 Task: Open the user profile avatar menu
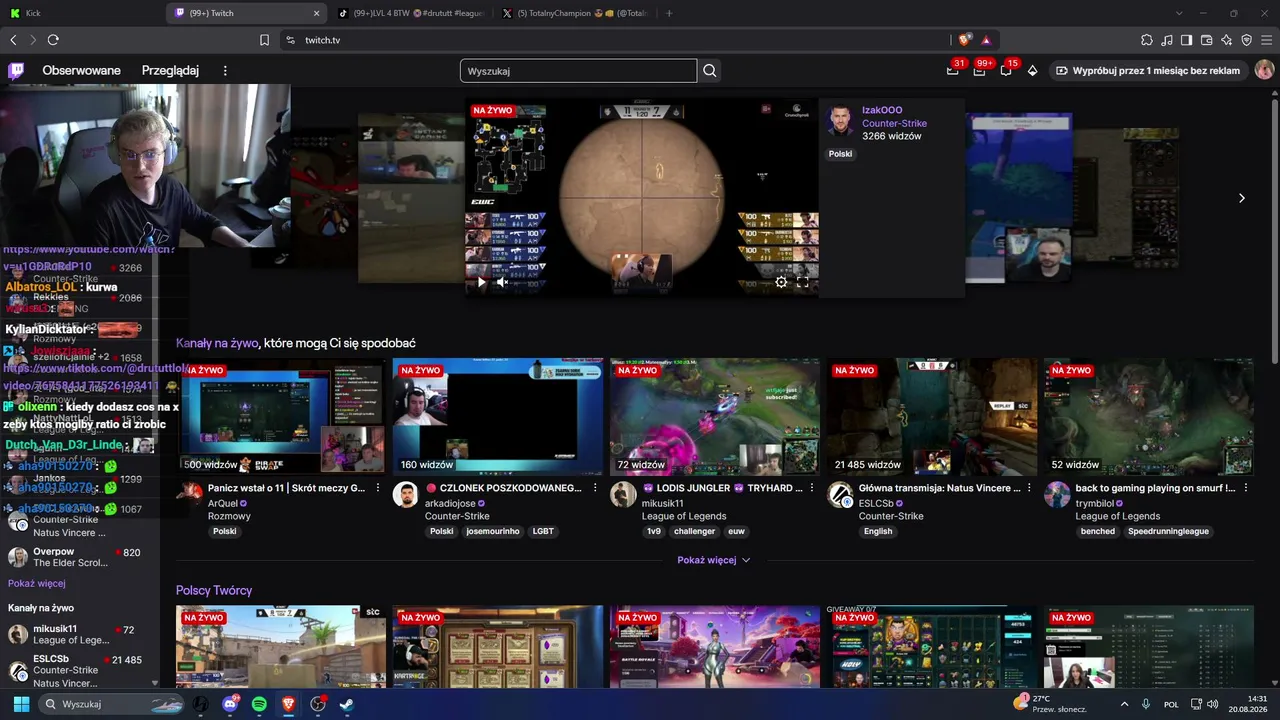(x=1264, y=70)
